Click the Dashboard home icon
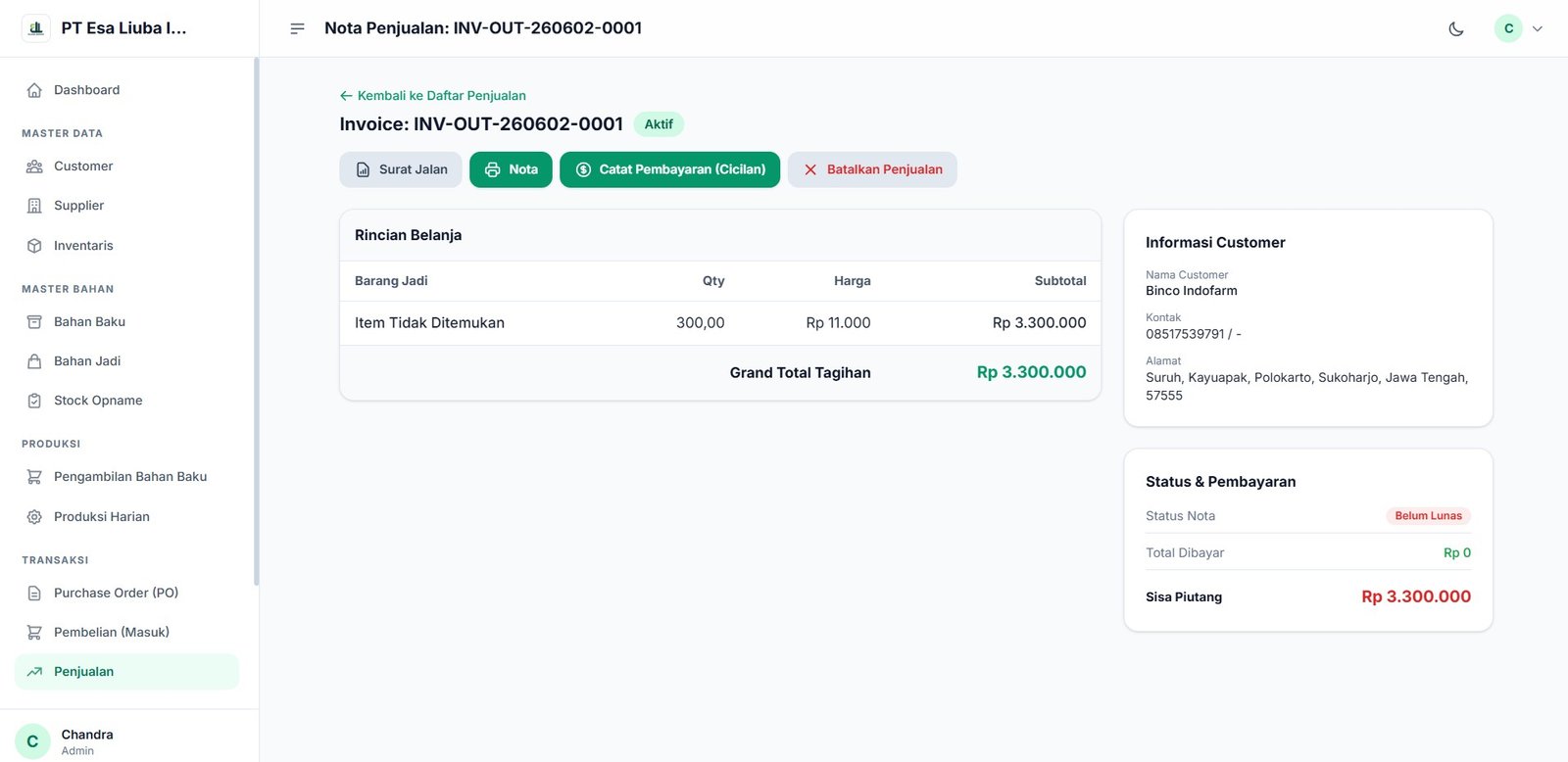Image resolution: width=1568 pixels, height=762 pixels. [34, 90]
